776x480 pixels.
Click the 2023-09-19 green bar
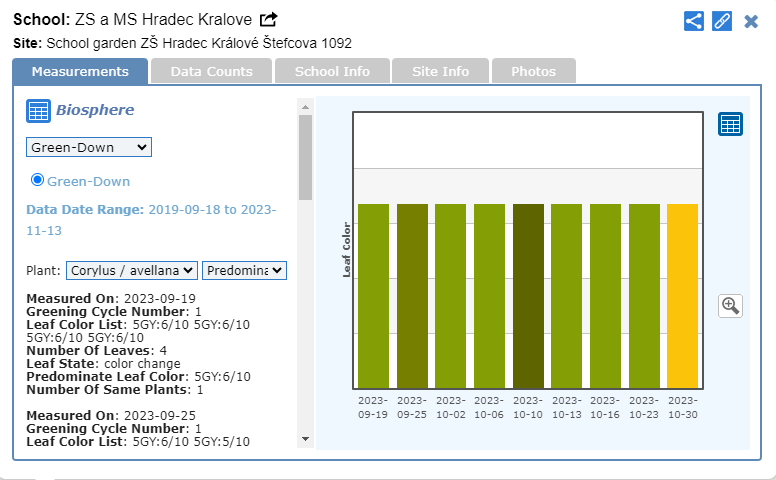[373, 296]
